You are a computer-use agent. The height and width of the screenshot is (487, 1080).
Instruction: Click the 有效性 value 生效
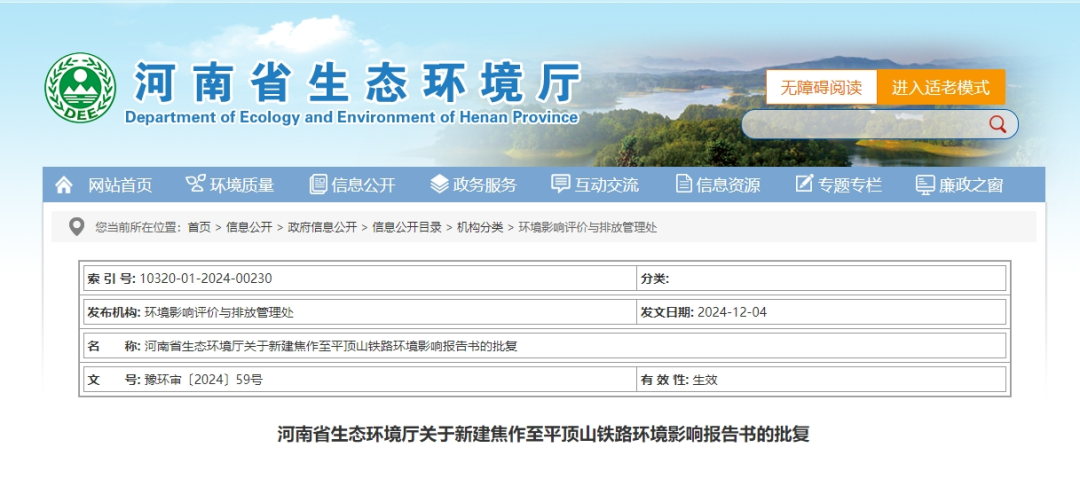point(705,380)
